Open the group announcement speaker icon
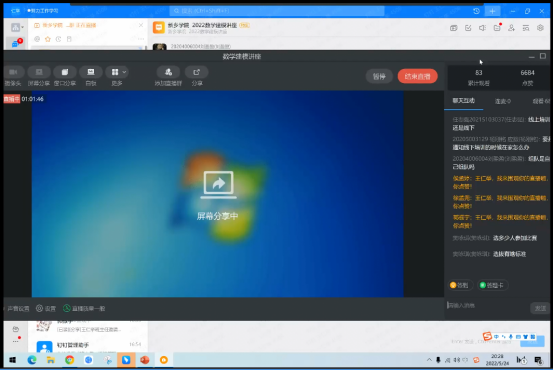The height and width of the screenshot is (371, 553). [x=482, y=28]
